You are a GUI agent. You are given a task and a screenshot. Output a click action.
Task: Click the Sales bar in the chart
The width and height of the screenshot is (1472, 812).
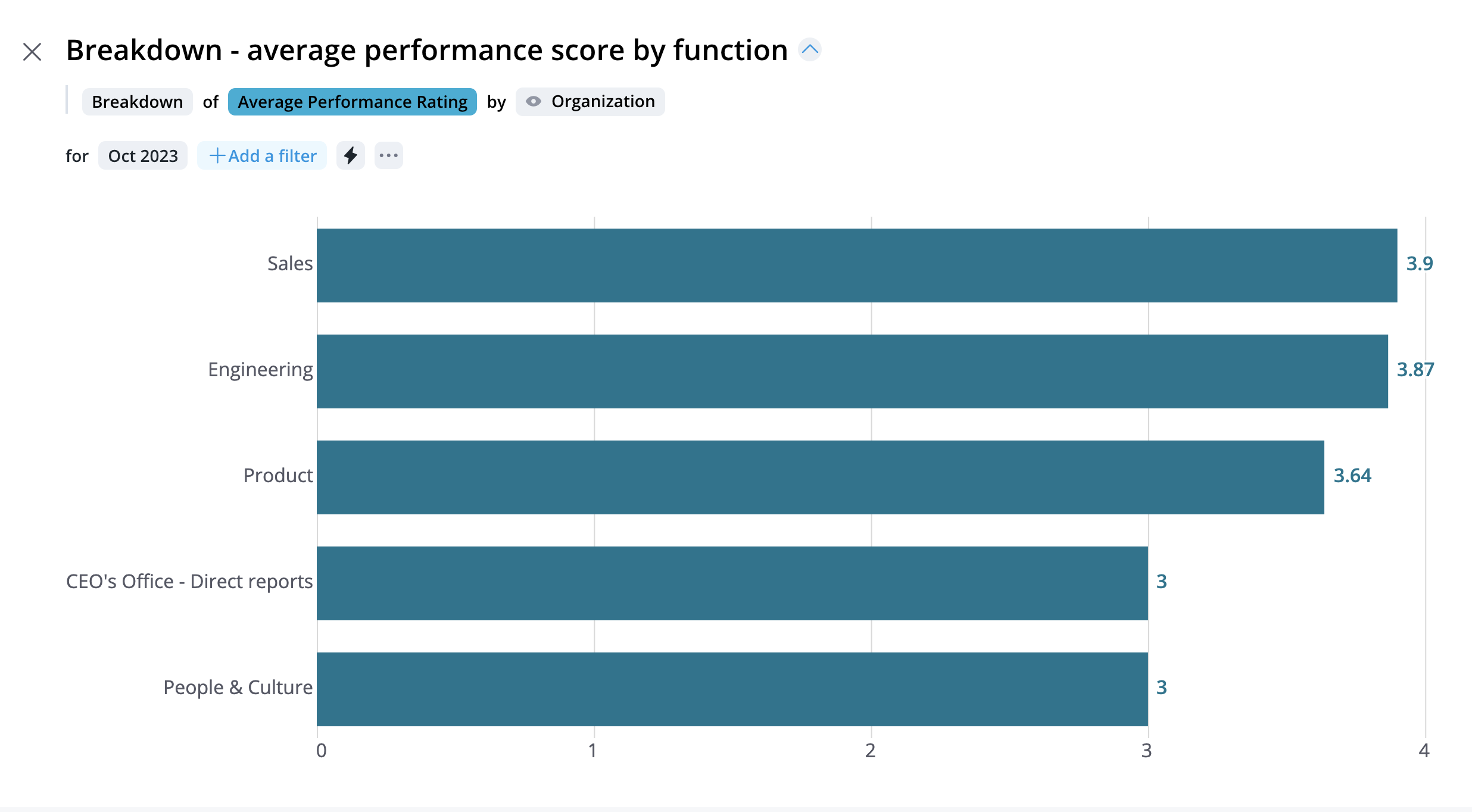click(x=856, y=266)
